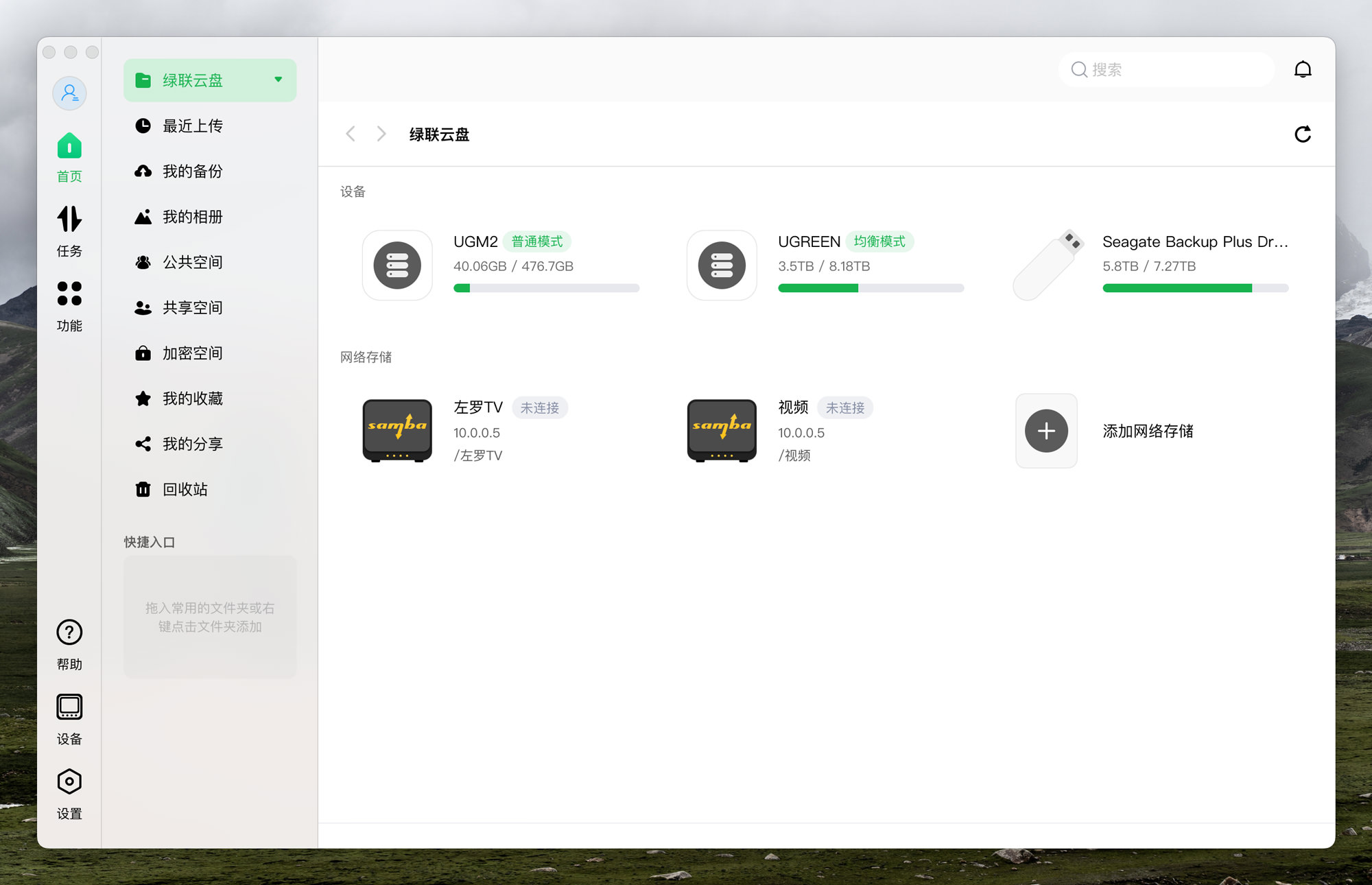Open the 回收站 recycle bin
The height and width of the screenshot is (885, 1372).
click(x=185, y=489)
